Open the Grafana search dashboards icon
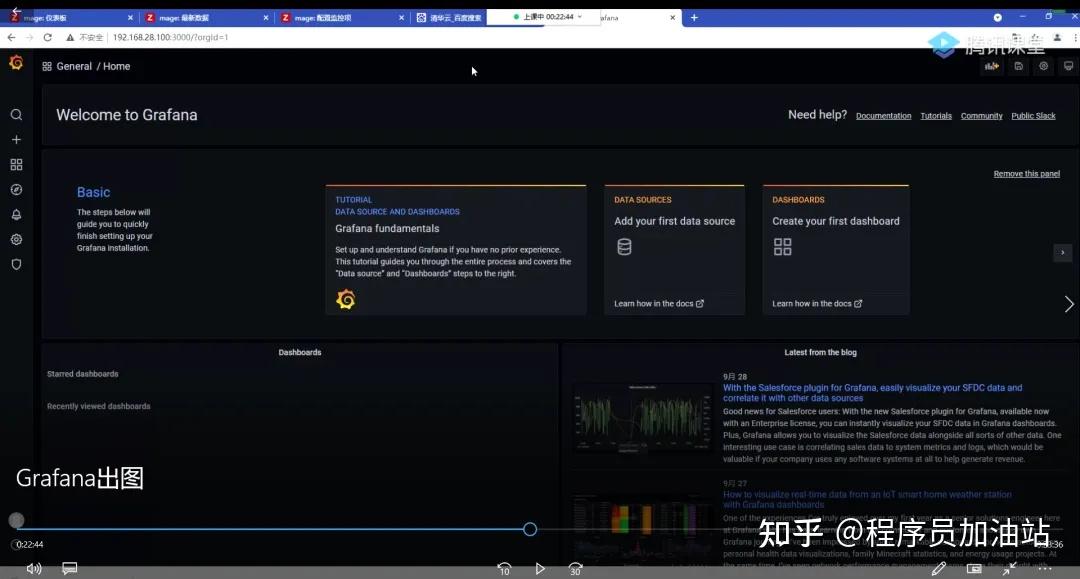Image resolution: width=1080 pixels, height=579 pixels. pyautogui.click(x=16, y=114)
